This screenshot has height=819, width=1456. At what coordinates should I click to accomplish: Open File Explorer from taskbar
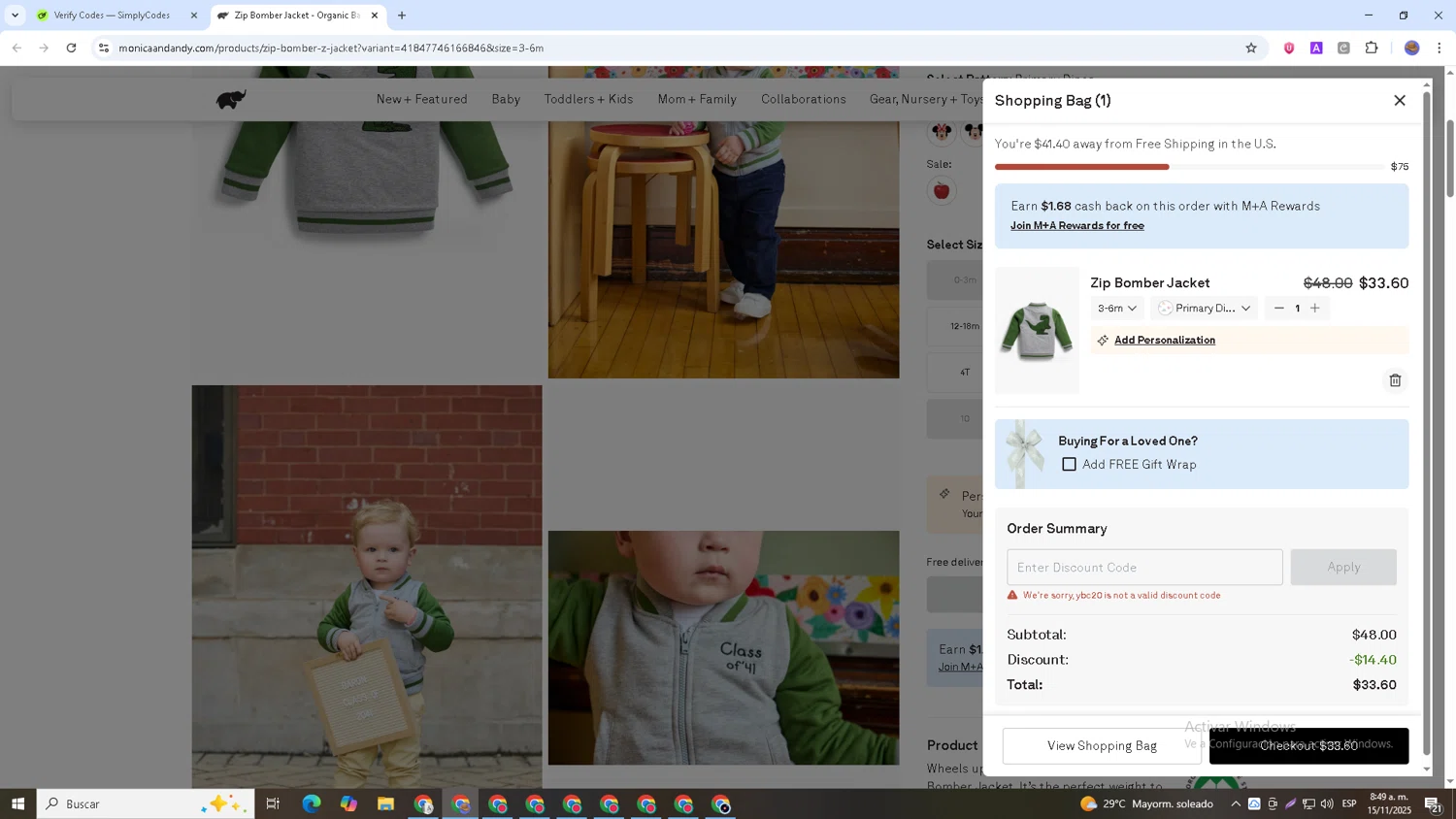385,804
